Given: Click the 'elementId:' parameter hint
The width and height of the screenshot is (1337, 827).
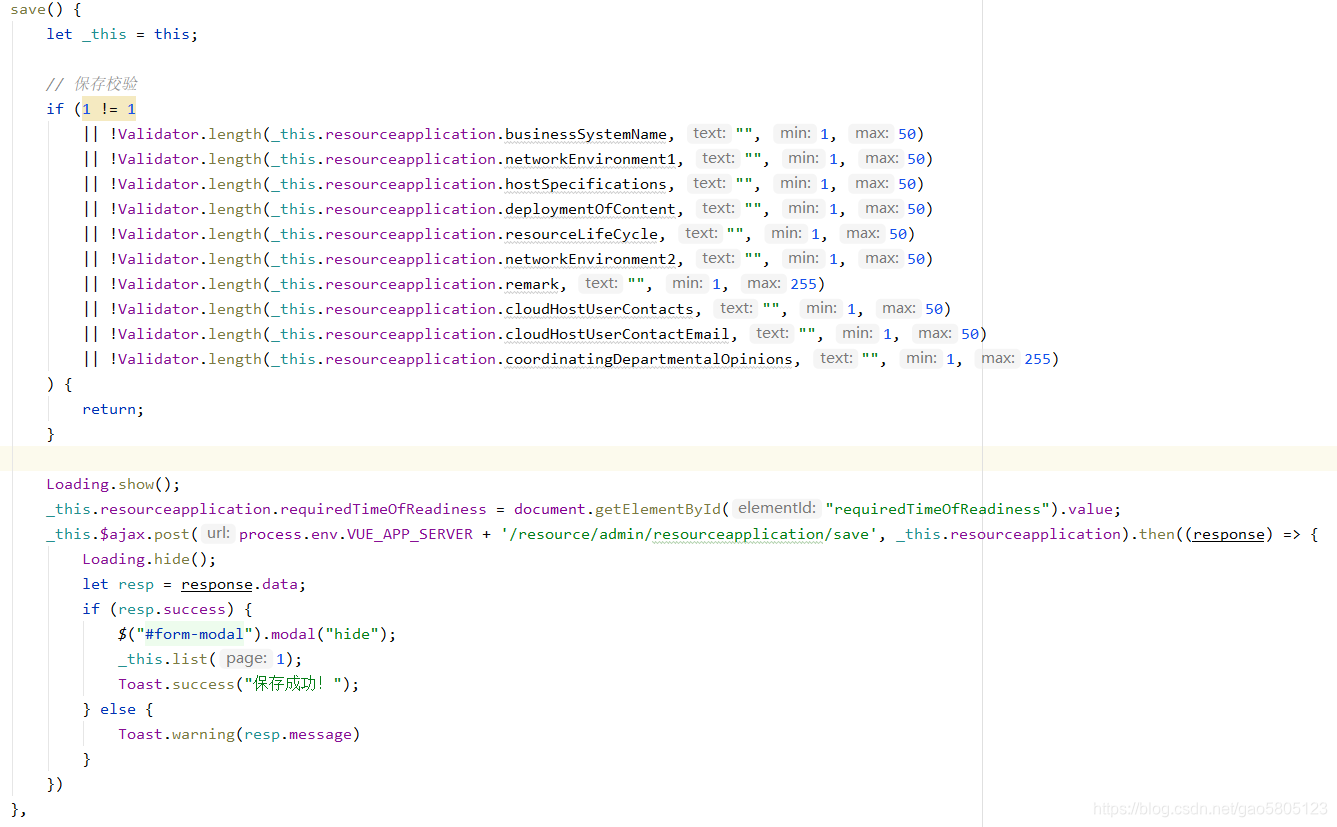Looking at the screenshot, I should (x=776, y=508).
